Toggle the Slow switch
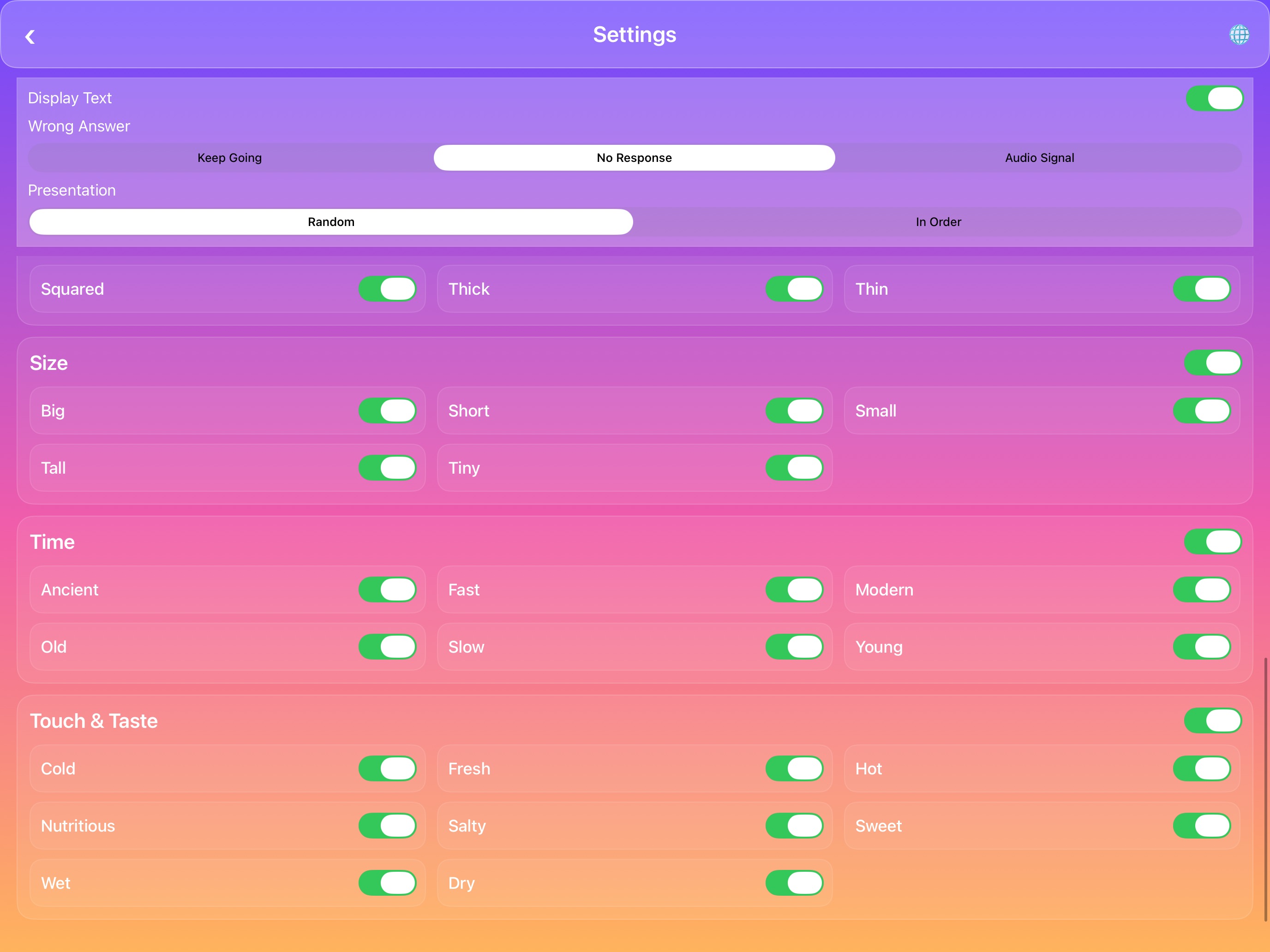The image size is (1270, 952). (794, 647)
